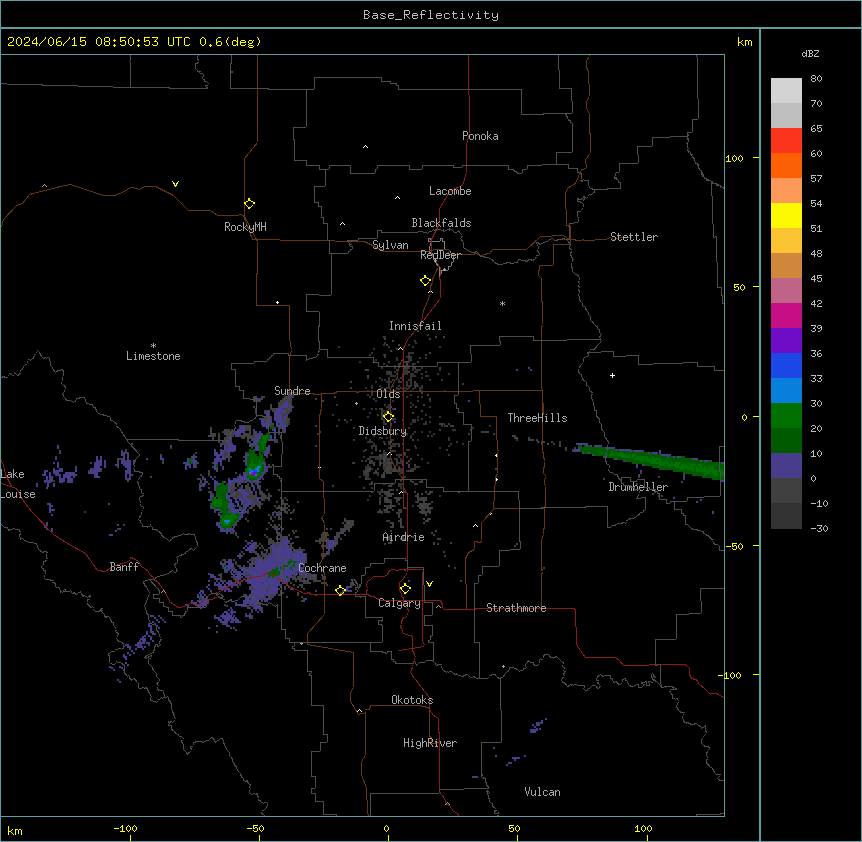Click the Calgary city label
862x842 pixels.
pyautogui.click(x=399, y=603)
